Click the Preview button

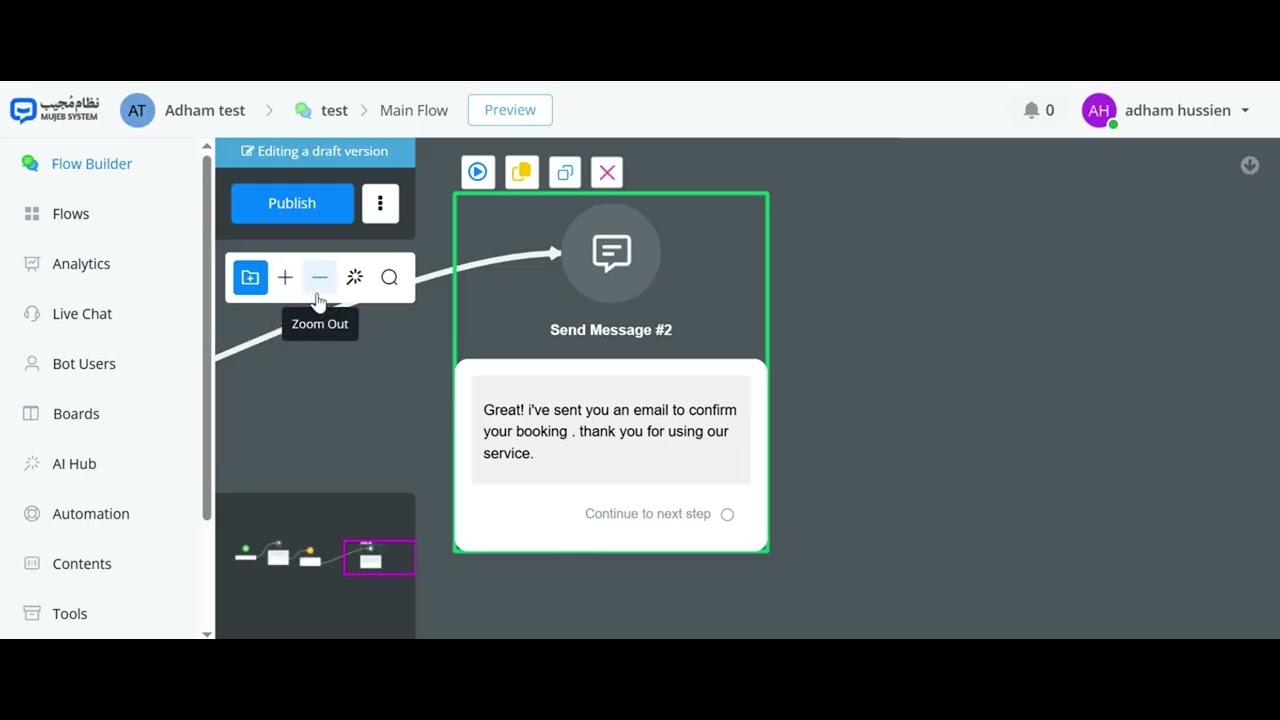510,110
